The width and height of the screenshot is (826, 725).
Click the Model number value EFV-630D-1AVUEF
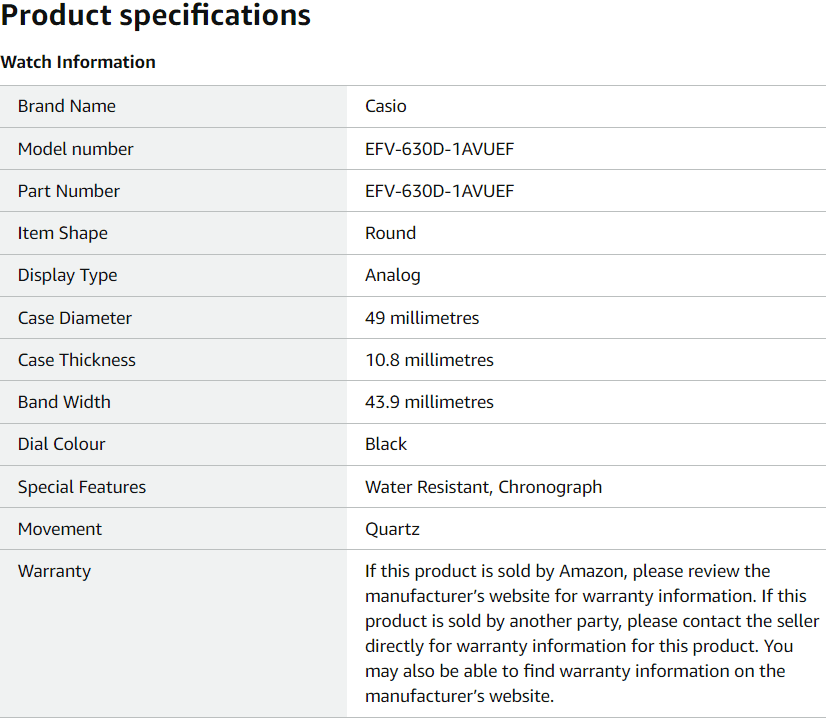coord(439,149)
